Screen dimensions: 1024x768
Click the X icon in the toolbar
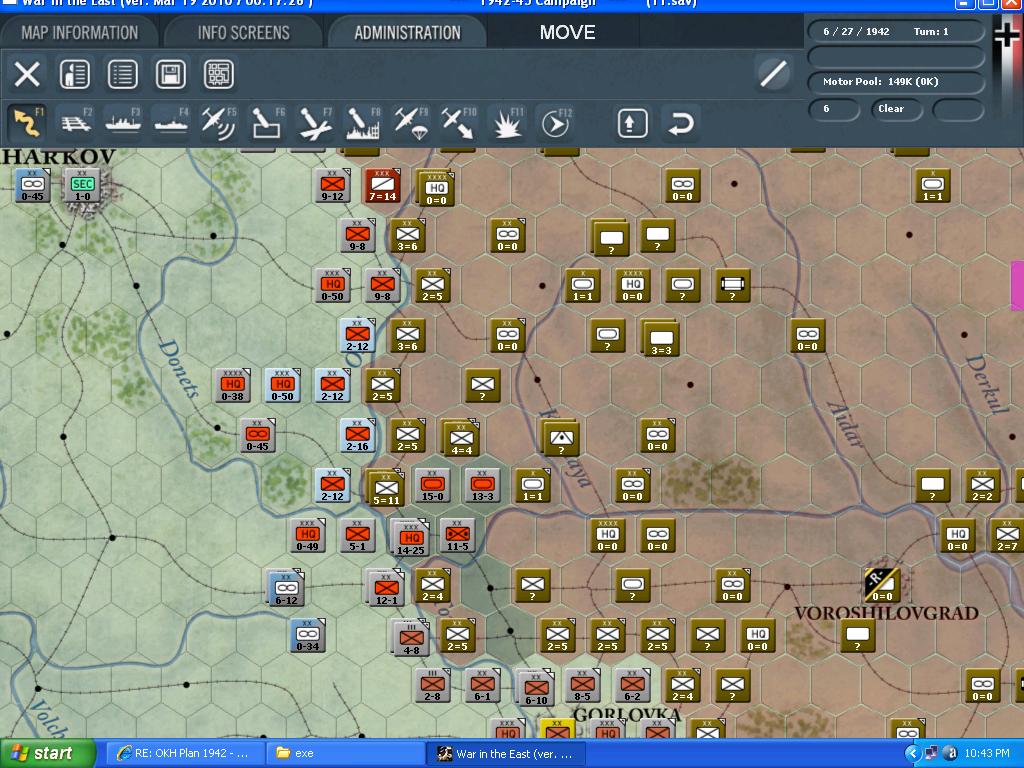[27, 74]
